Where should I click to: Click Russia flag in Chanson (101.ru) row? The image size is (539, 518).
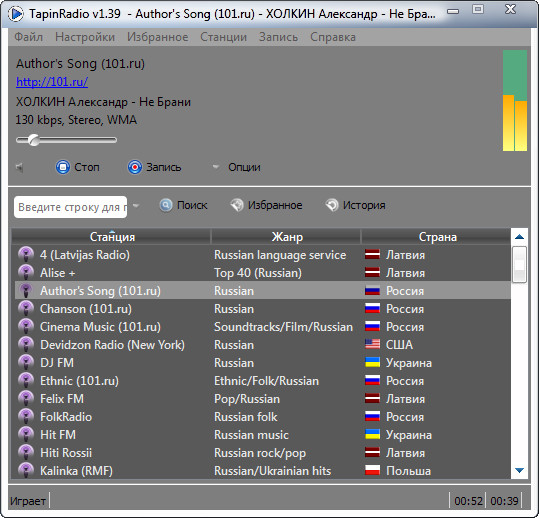coord(372,309)
